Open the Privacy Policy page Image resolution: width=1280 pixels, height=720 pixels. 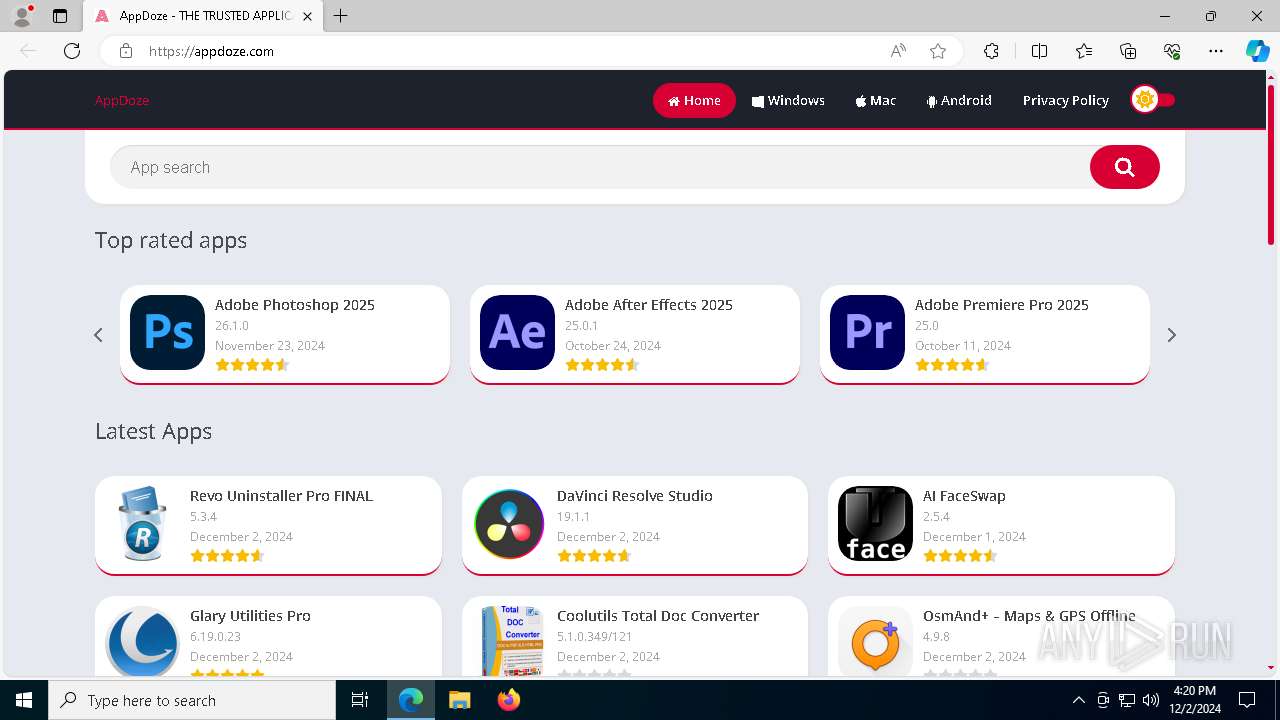(1066, 100)
